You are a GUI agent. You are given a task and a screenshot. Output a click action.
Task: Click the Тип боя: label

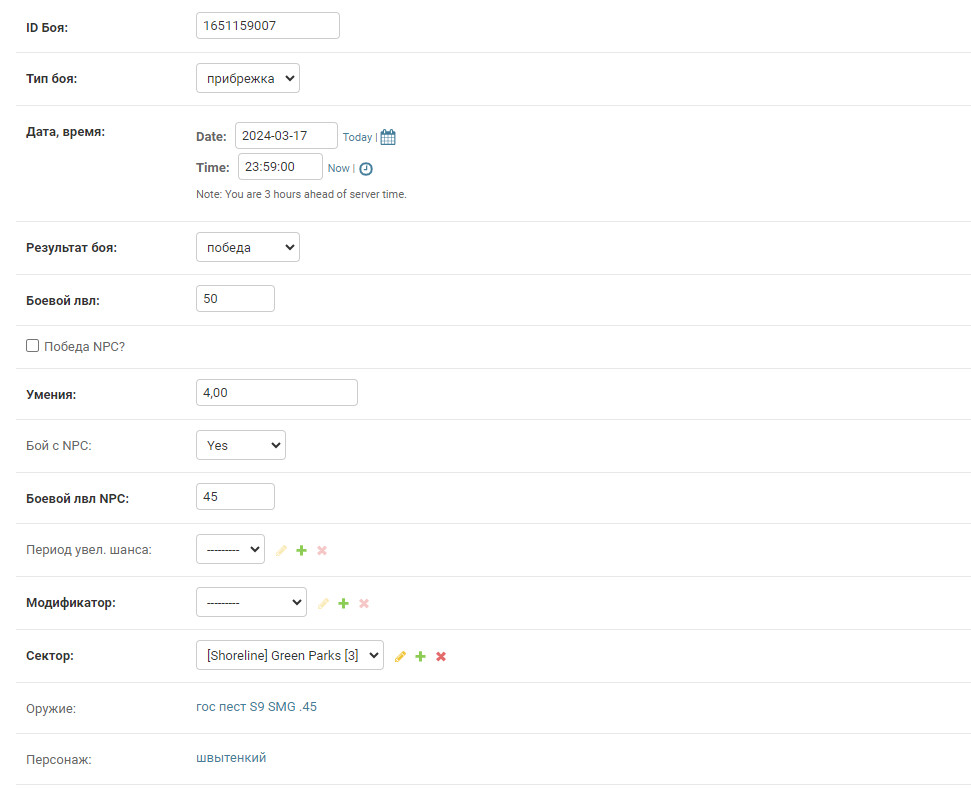tap(51, 79)
